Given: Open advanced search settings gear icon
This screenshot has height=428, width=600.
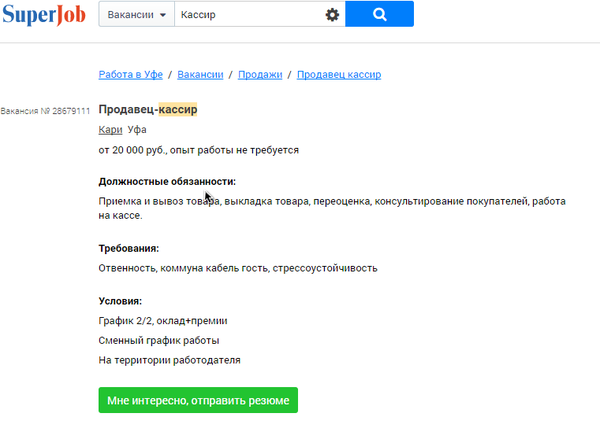Looking at the screenshot, I should tap(332, 15).
